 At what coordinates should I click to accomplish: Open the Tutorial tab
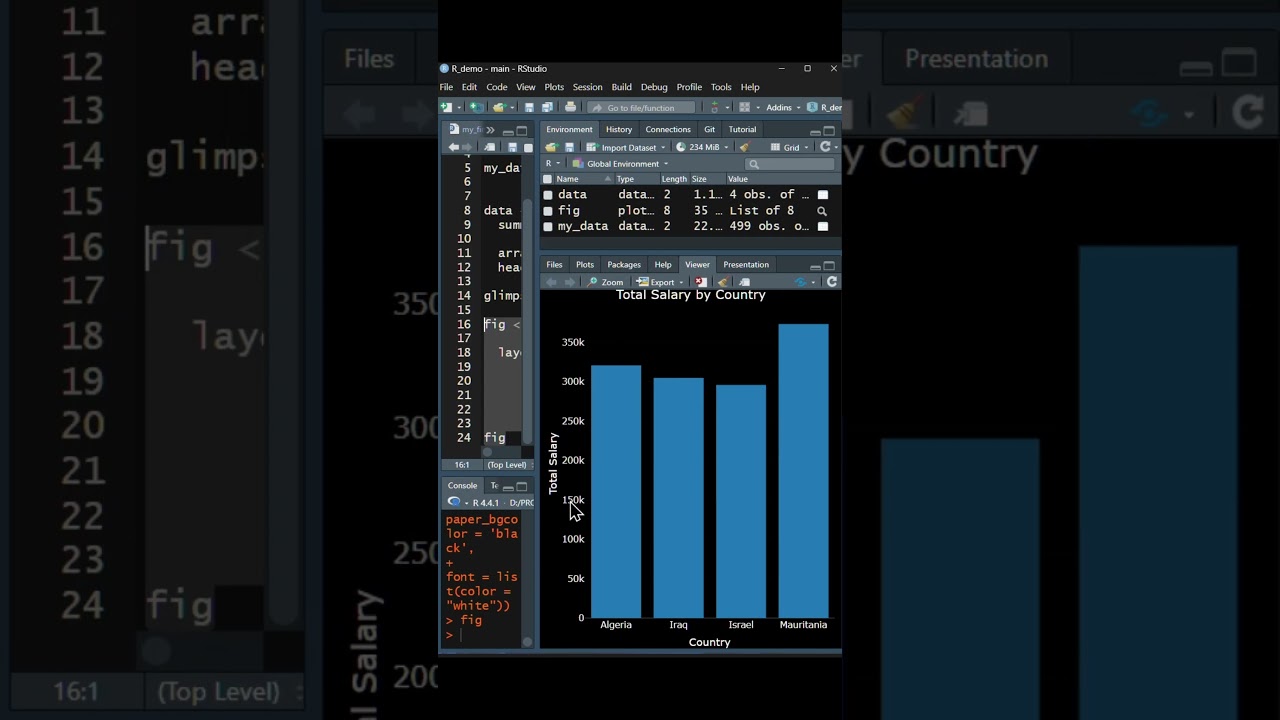(742, 129)
